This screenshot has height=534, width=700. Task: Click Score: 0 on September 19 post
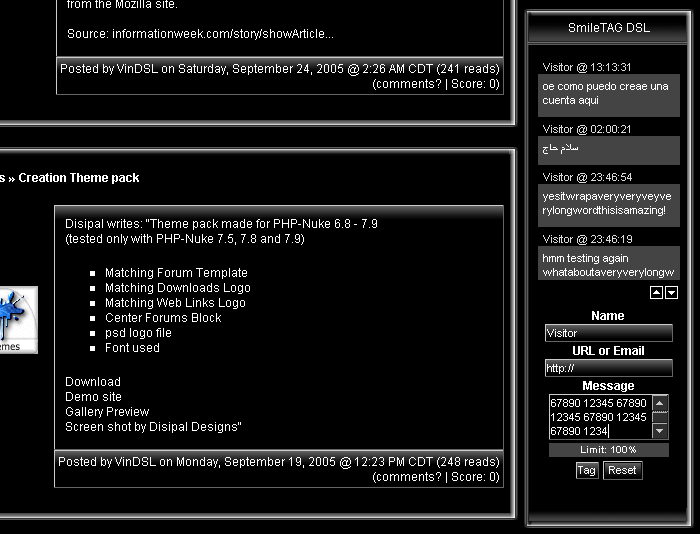click(x=475, y=477)
